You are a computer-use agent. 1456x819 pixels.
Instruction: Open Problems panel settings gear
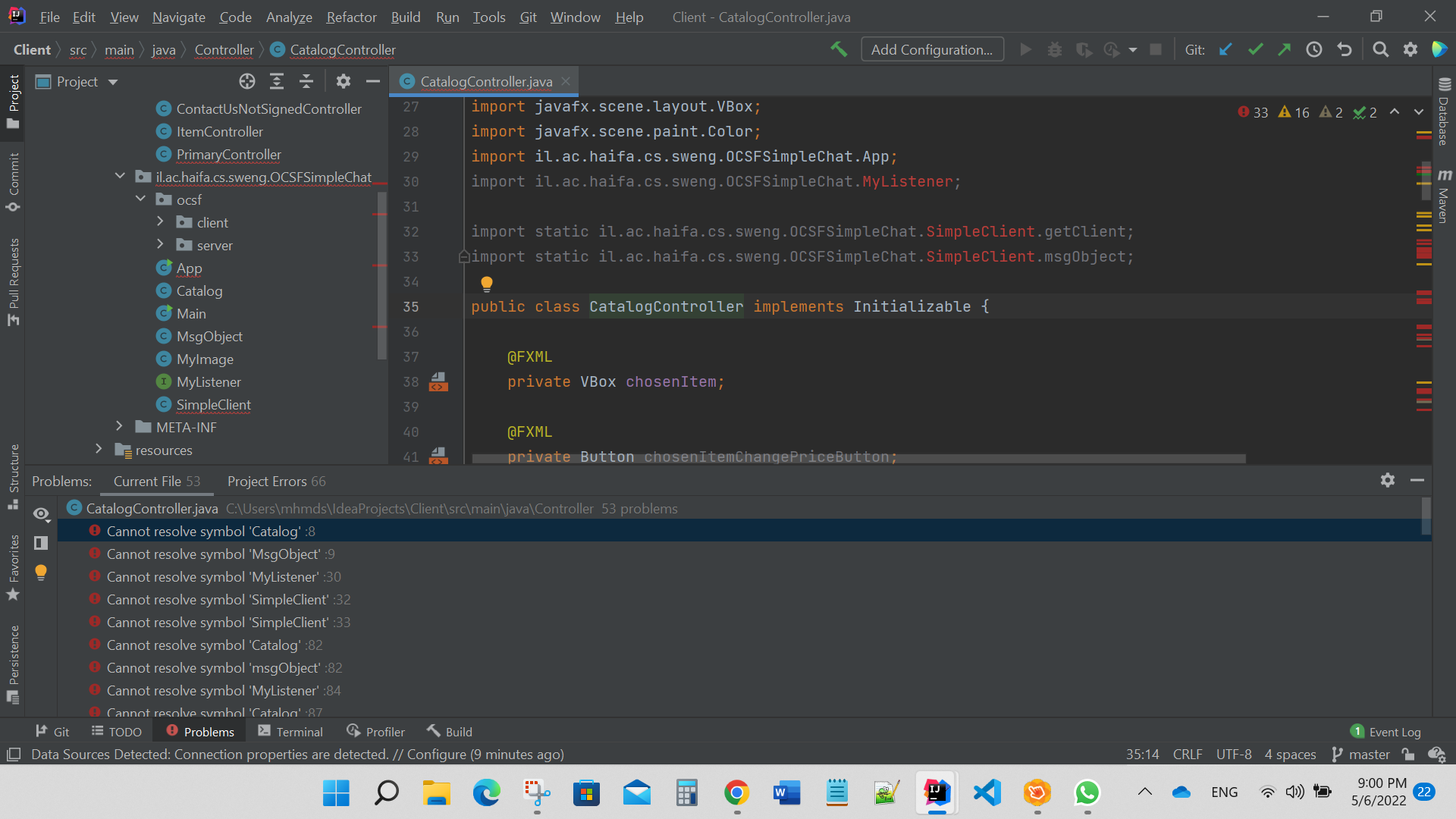click(x=1388, y=480)
